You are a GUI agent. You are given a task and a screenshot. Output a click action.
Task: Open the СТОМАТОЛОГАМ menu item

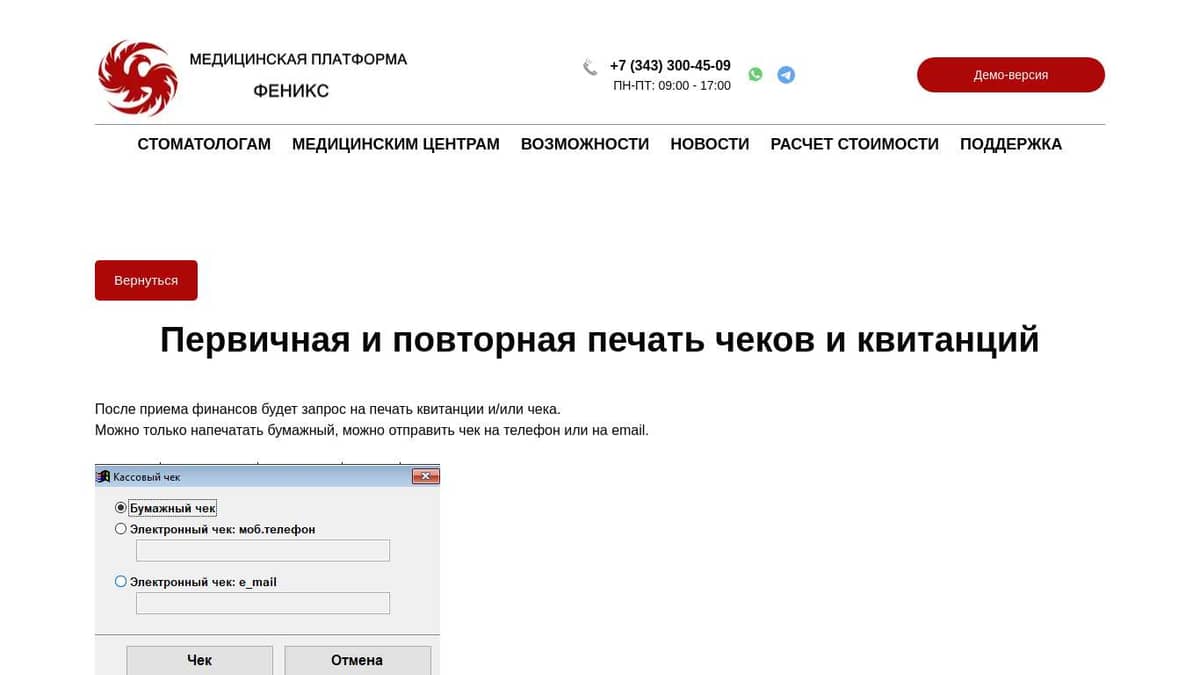204,144
